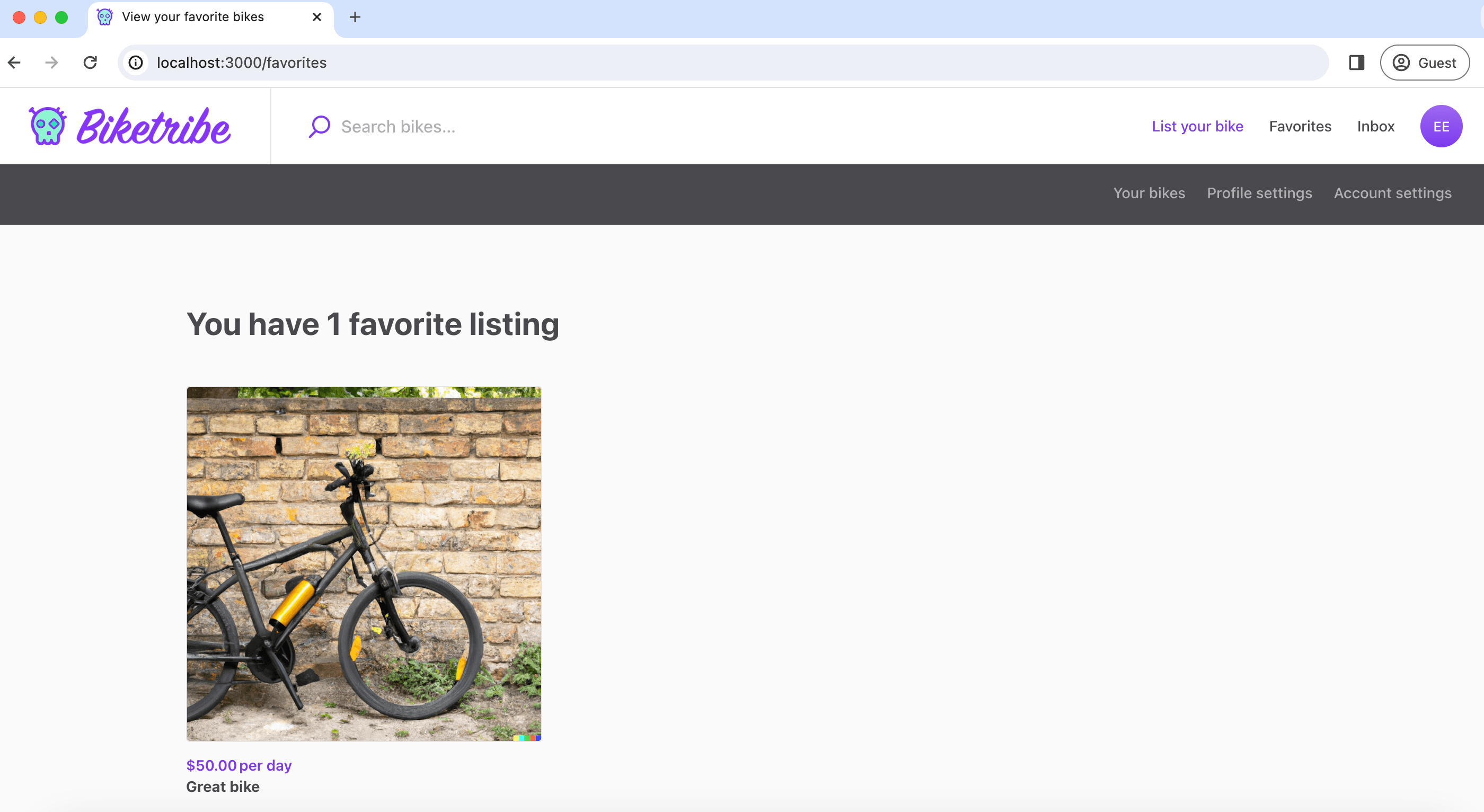Click the Biketribe skull logo icon
Screen dimensions: 1484x812
pos(47,126)
